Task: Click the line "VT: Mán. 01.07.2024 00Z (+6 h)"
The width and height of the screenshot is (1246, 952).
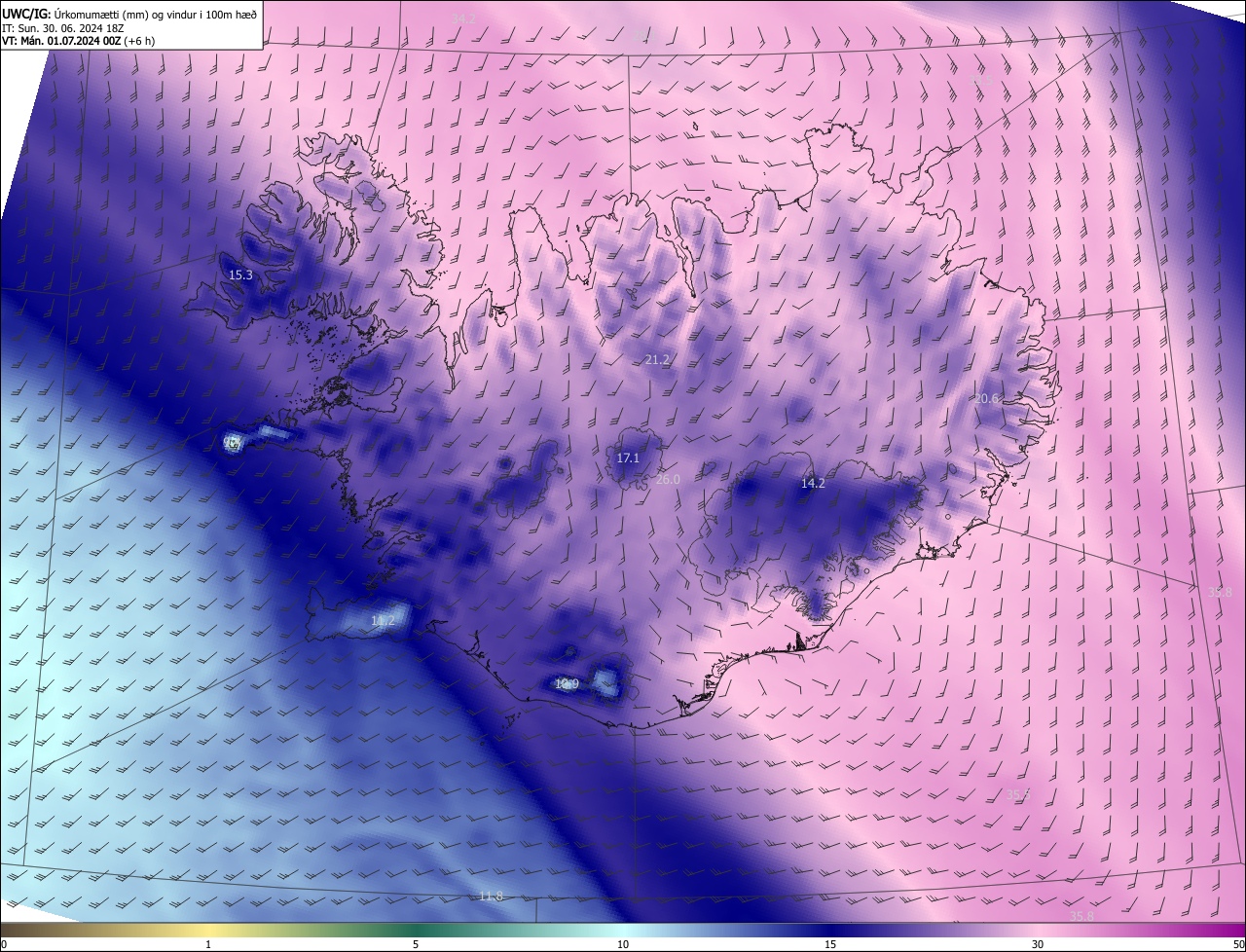Action: 80,41
